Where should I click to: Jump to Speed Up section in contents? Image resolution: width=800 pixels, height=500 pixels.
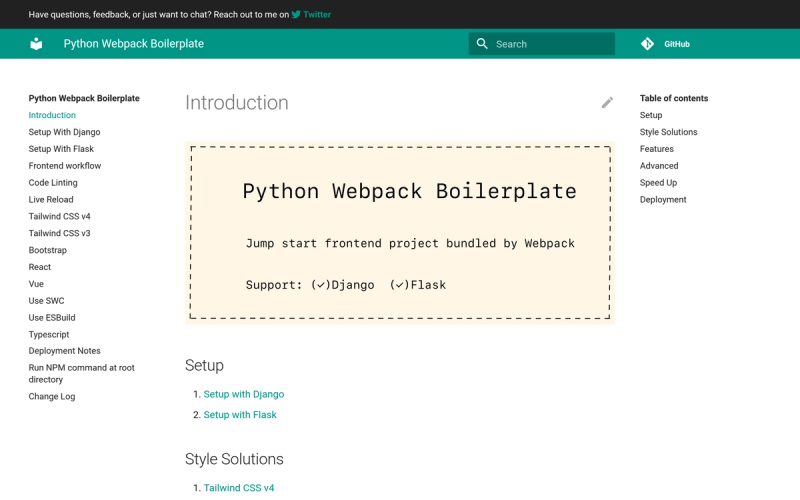click(658, 183)
